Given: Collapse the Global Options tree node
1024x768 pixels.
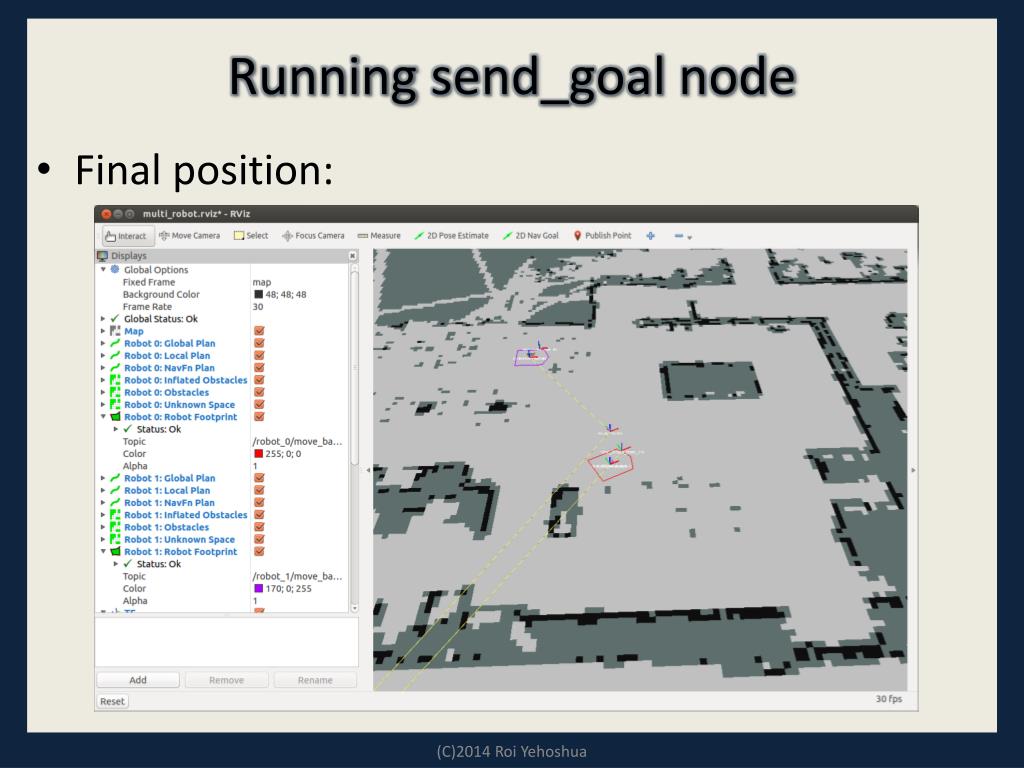Looking at the screenshot, I should point(103,269).
